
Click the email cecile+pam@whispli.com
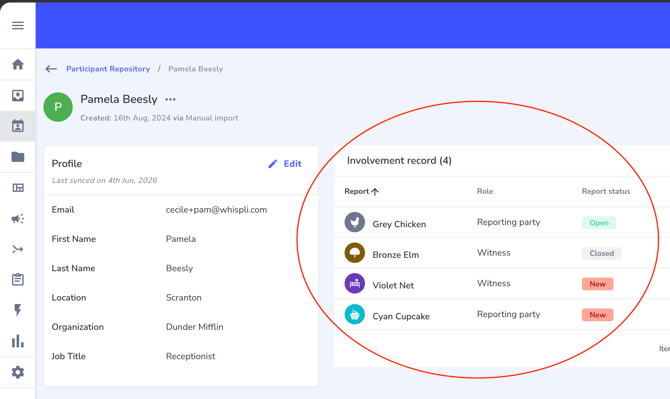[x=217, y=210]
